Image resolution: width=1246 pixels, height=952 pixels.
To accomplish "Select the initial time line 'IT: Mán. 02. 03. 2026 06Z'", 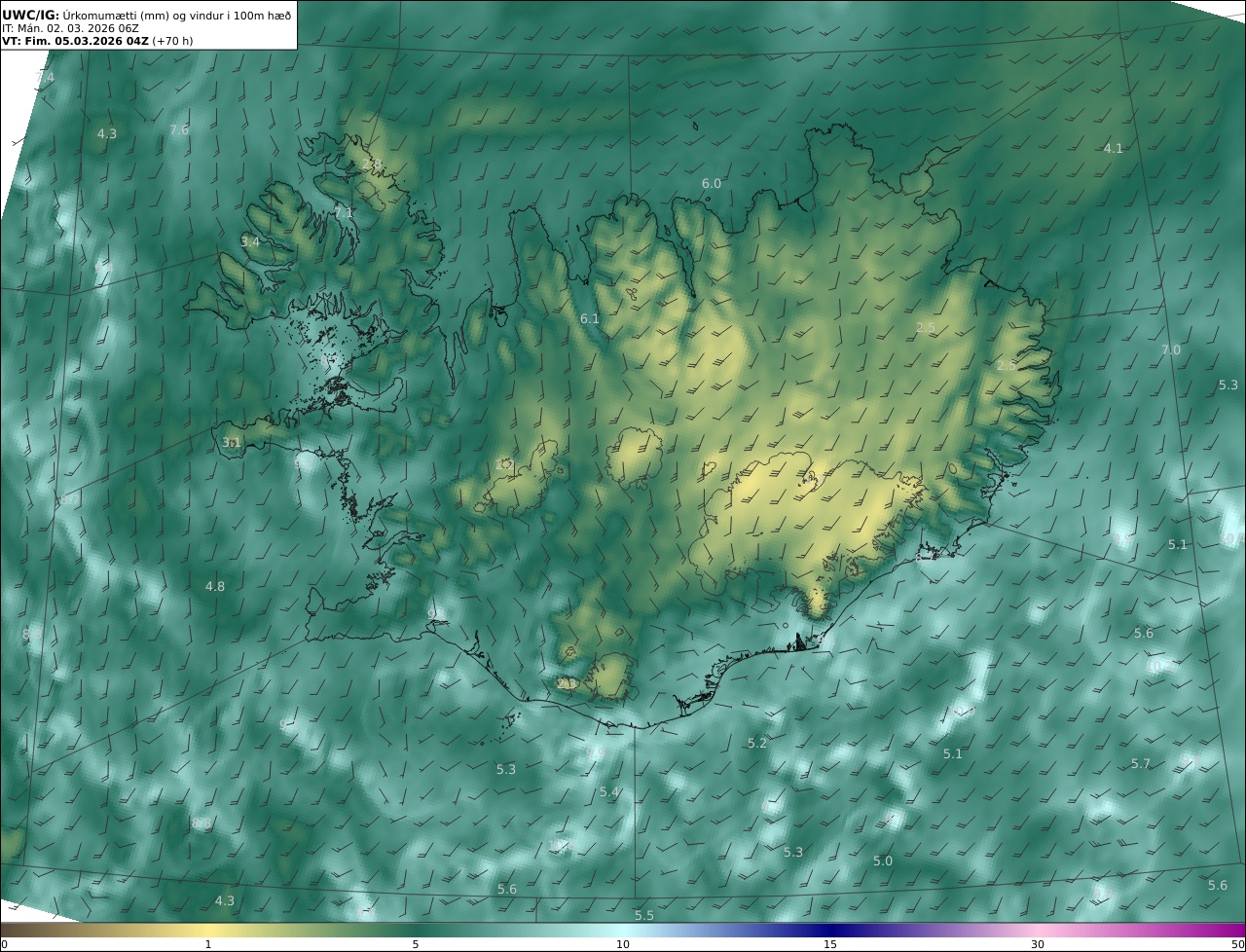I will point(70,28).
